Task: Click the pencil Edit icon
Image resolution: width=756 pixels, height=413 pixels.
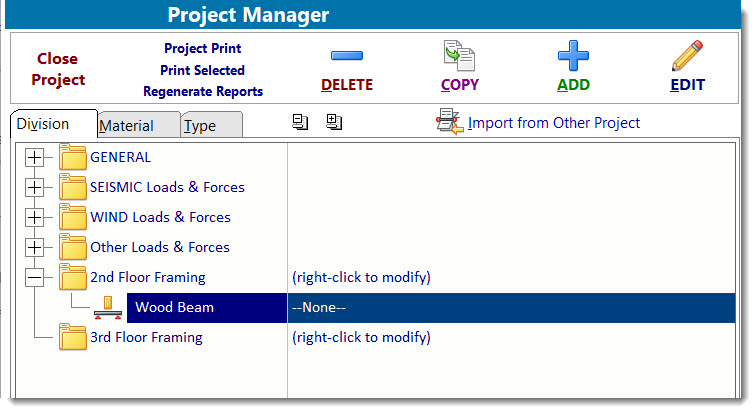Action: (x=687, y=56)
